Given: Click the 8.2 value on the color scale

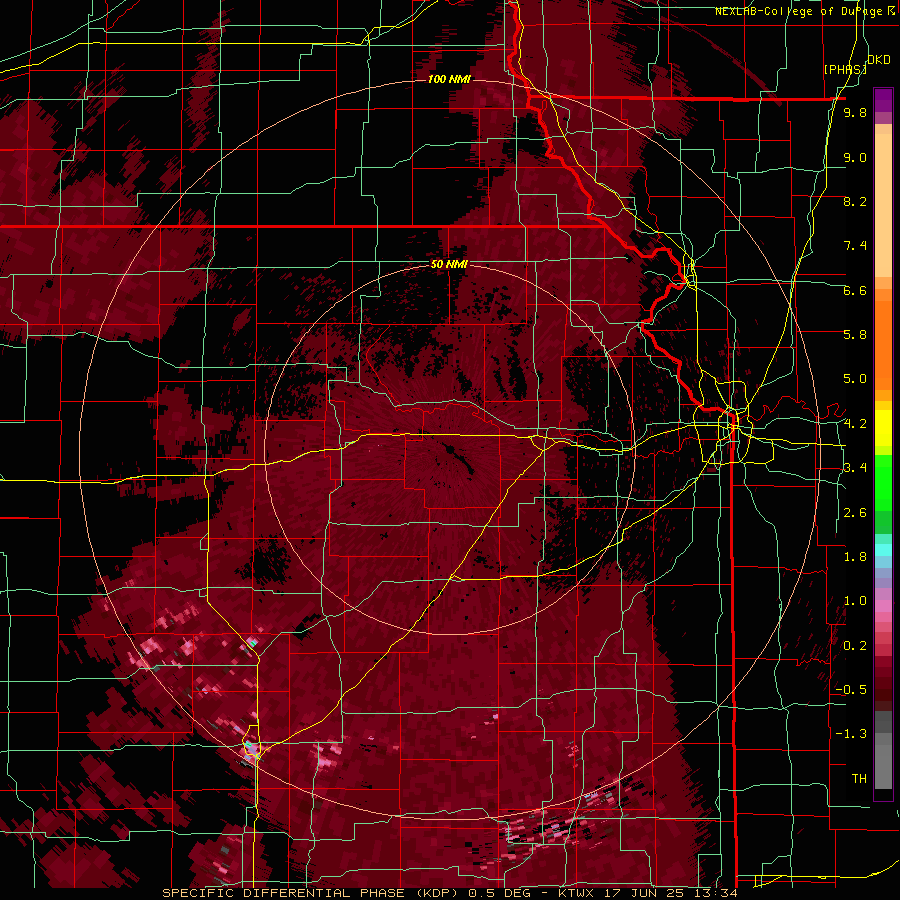Looking at the screenshot, I should click(855, 201).
